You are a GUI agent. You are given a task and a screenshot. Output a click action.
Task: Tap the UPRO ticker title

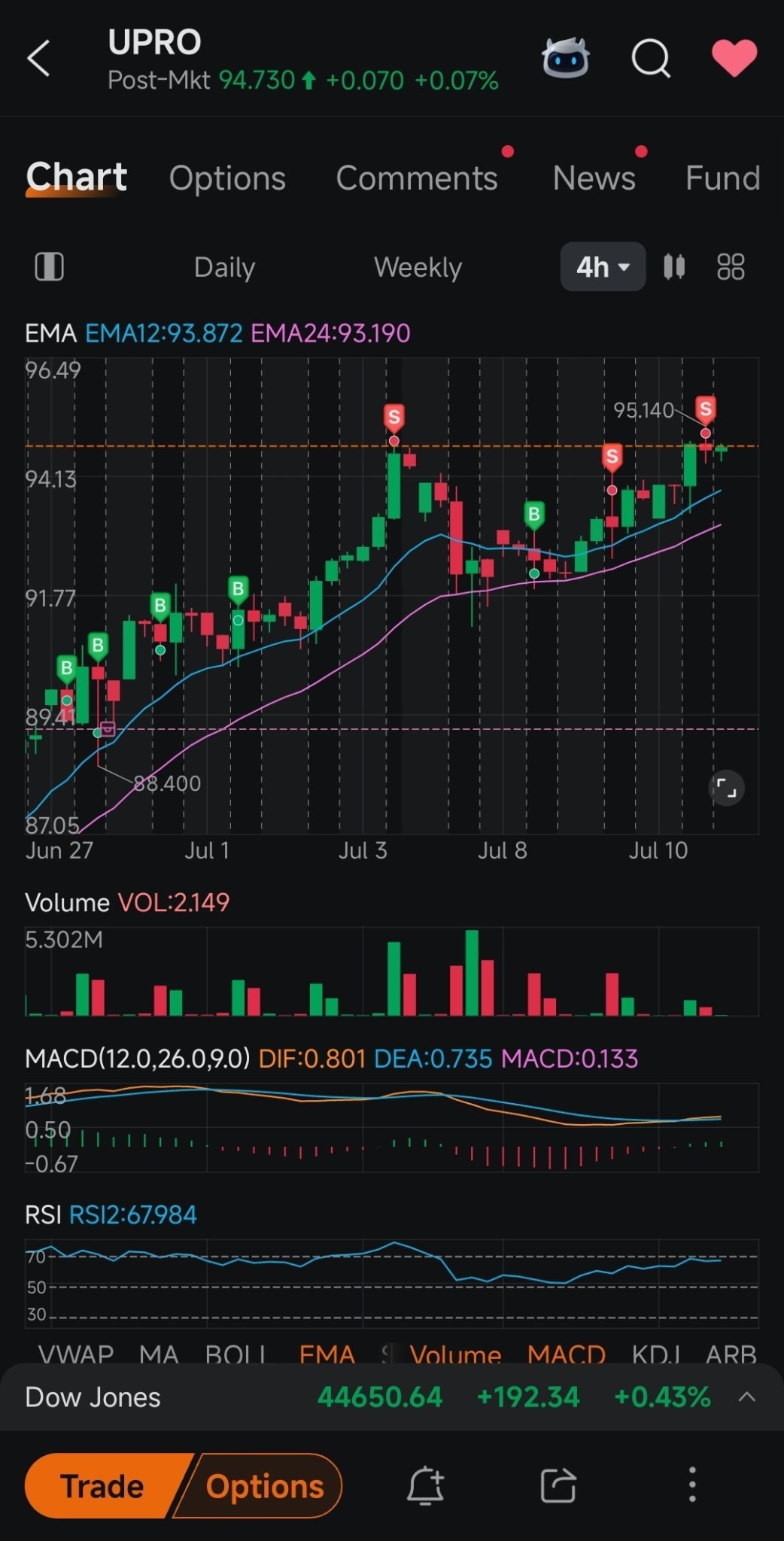click(x=154, y=42)
